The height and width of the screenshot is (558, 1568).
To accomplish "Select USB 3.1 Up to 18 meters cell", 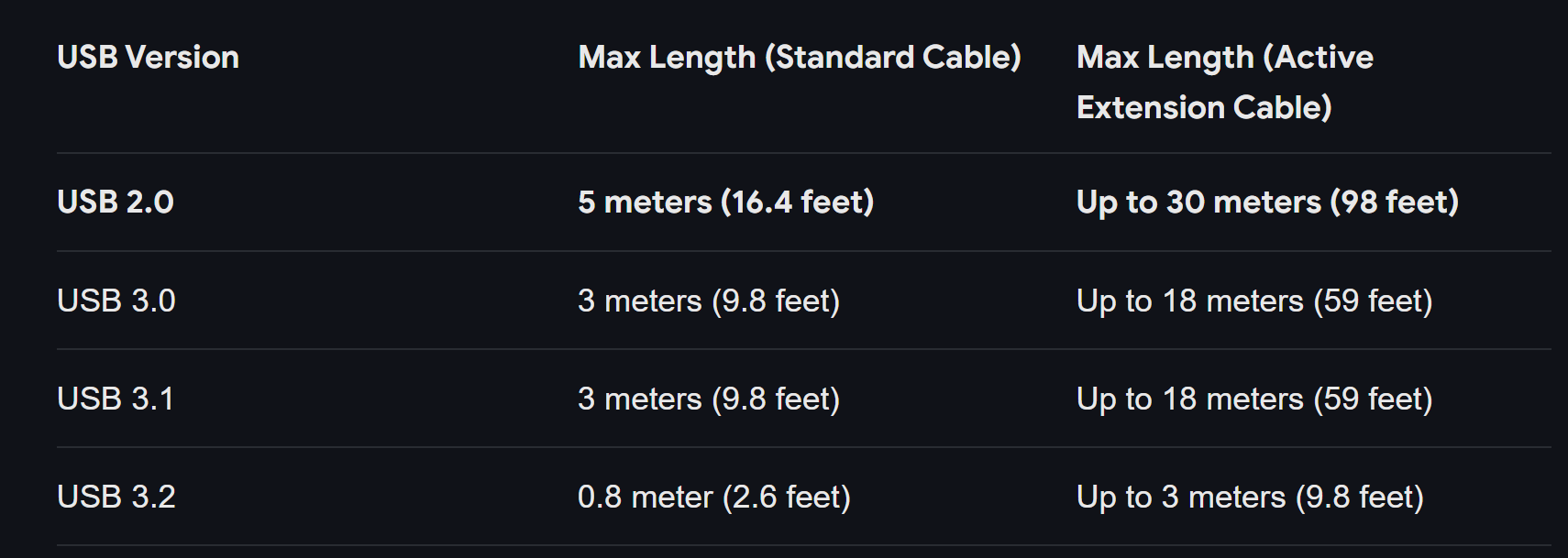I will coord(1254,399).
